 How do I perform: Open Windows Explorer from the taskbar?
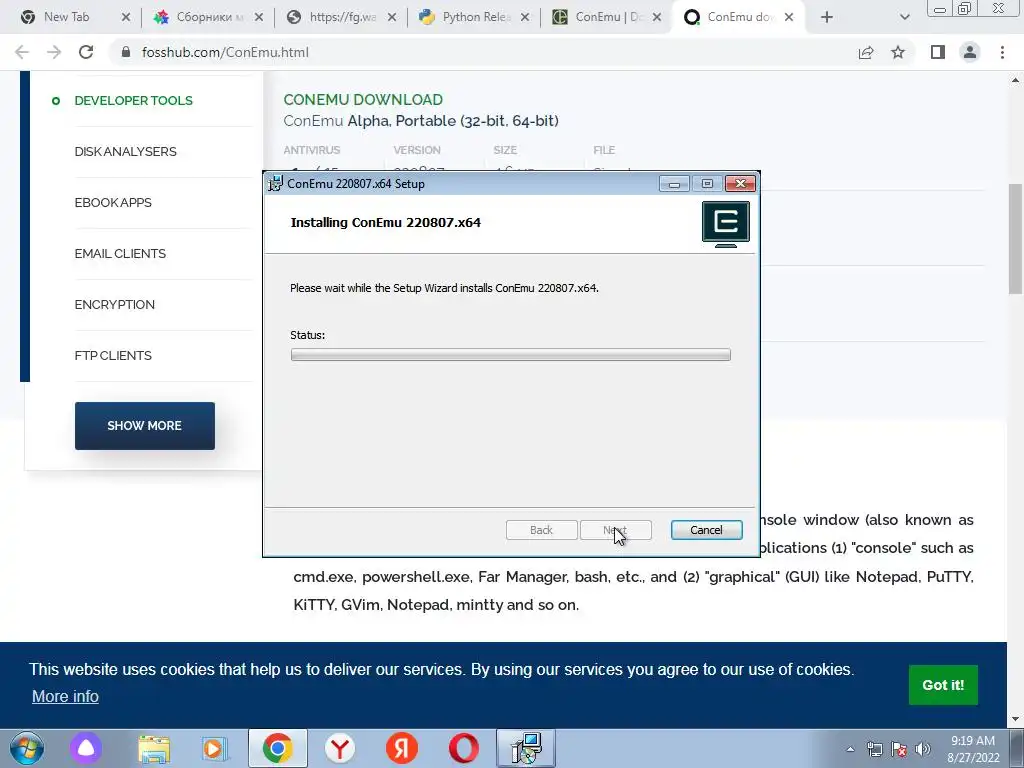154,748
